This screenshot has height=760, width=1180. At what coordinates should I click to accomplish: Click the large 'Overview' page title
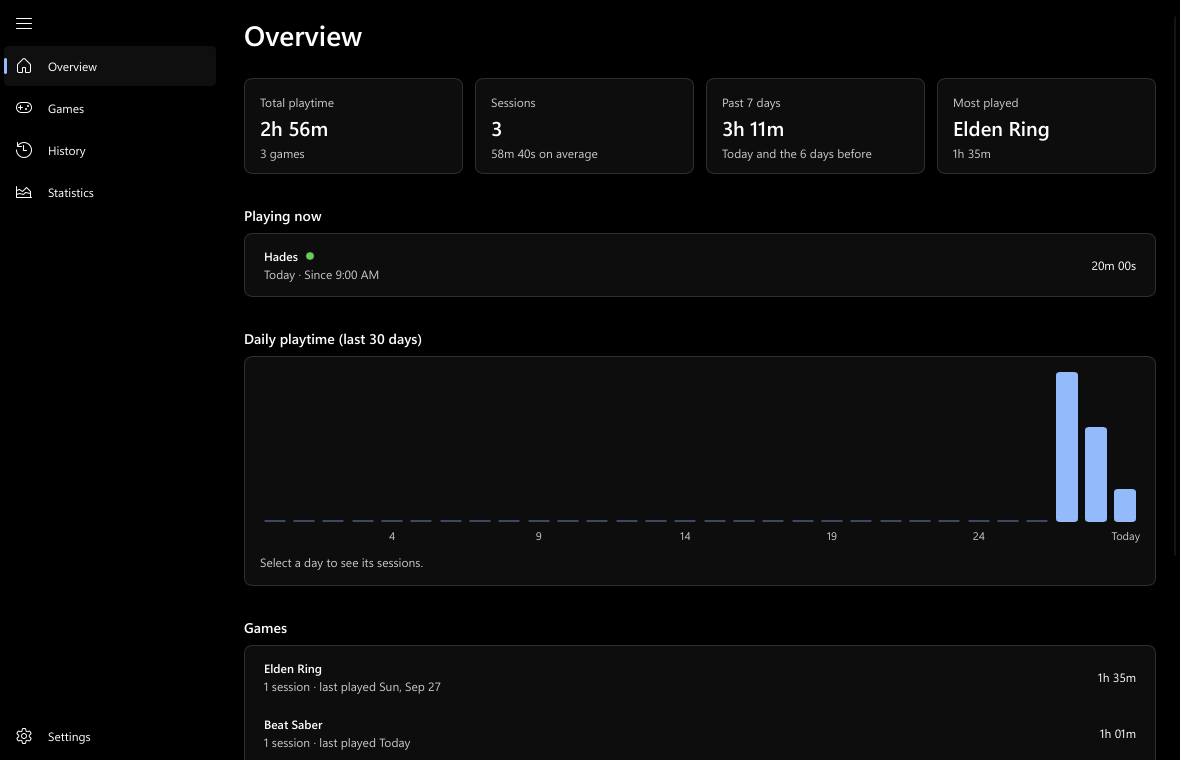303,36
